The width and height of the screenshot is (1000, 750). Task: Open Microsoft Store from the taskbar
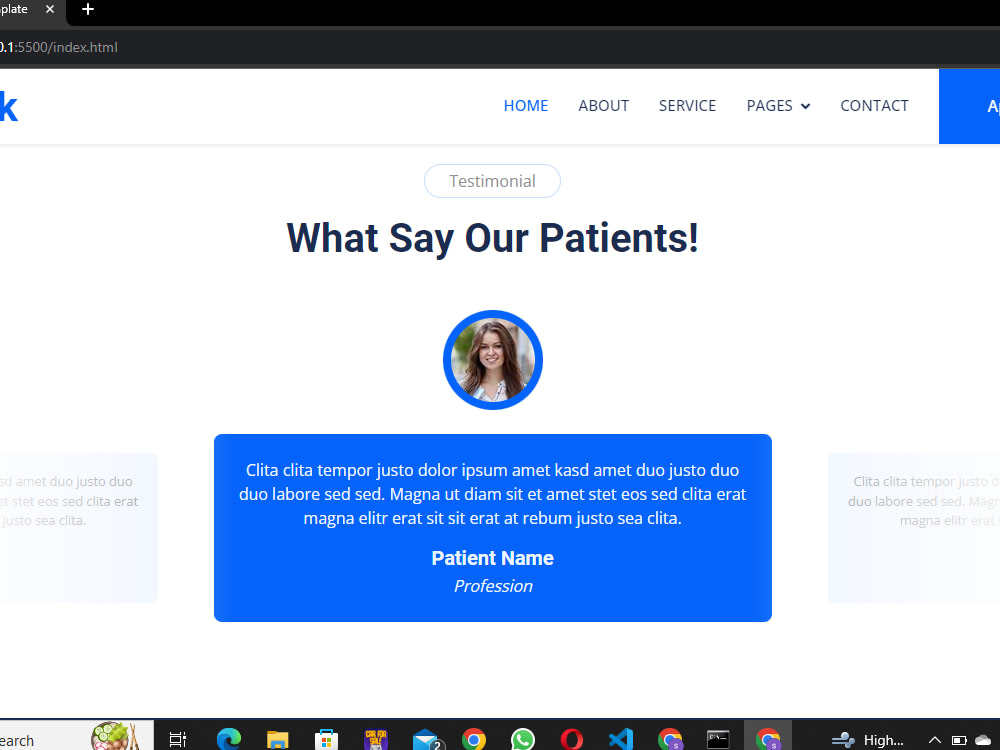[326, 739]
